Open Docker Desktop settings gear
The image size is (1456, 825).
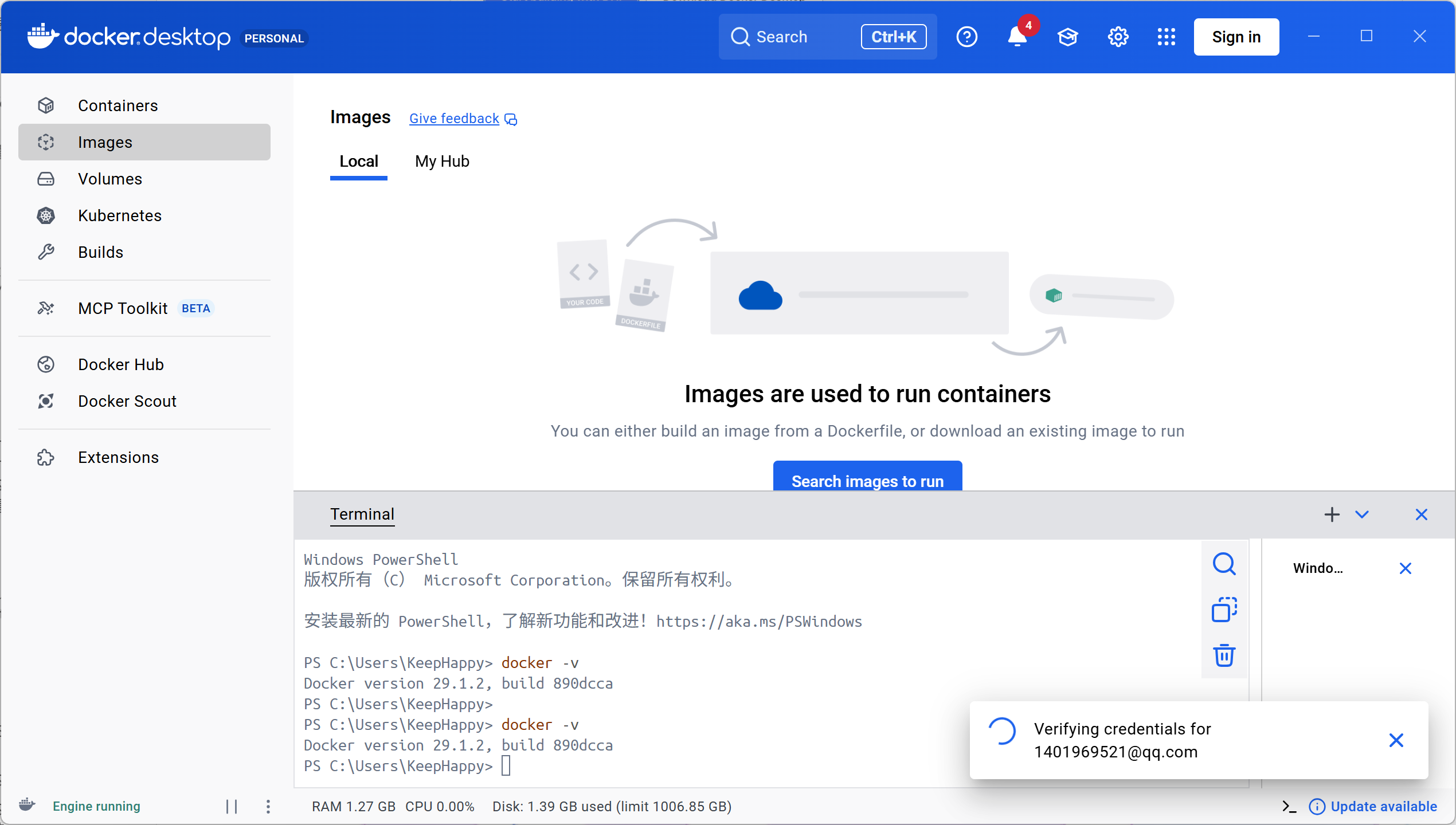pyautogui.click(x=1118, y=37)
